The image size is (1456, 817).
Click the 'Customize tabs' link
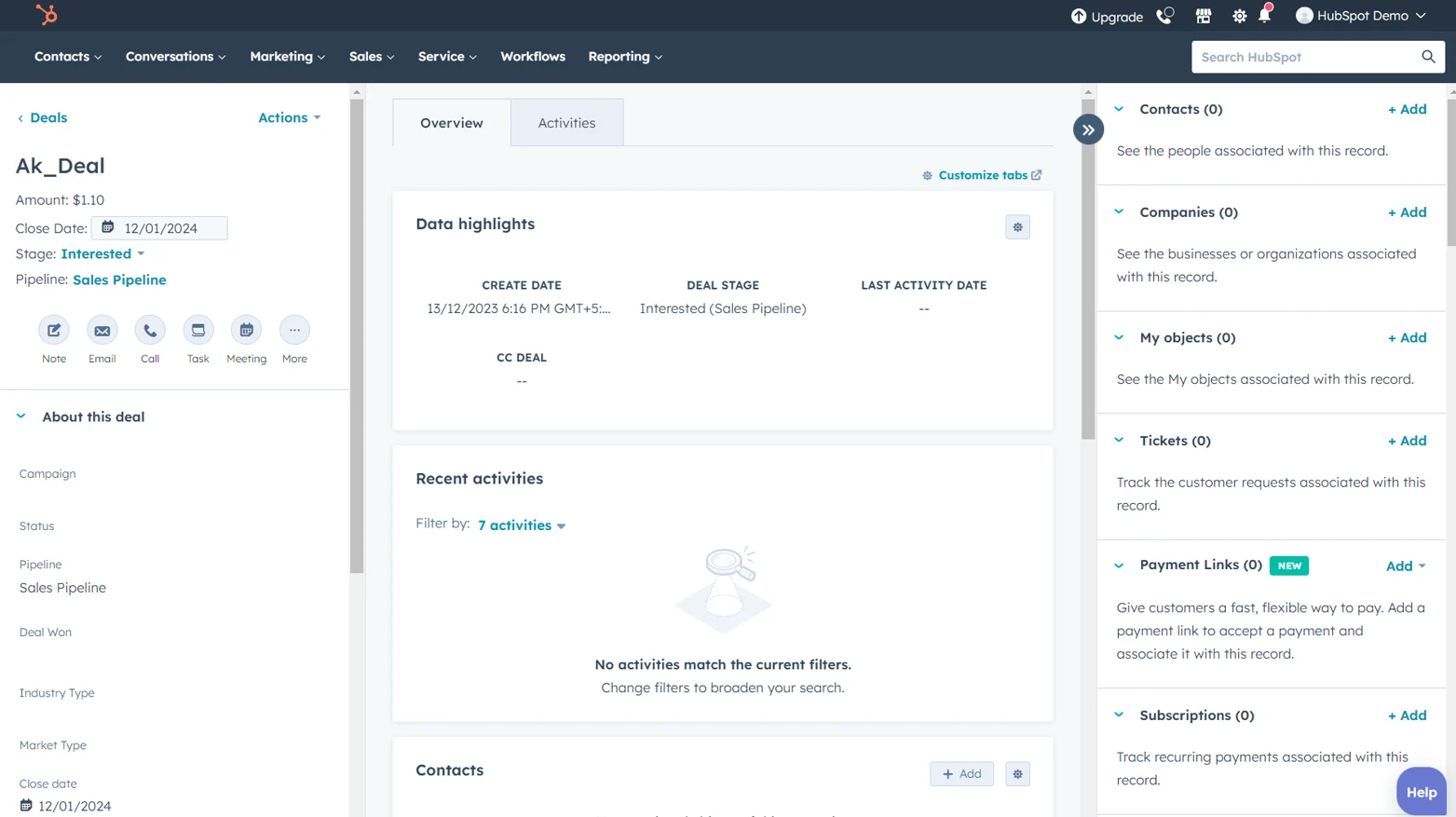pos(982,175)
